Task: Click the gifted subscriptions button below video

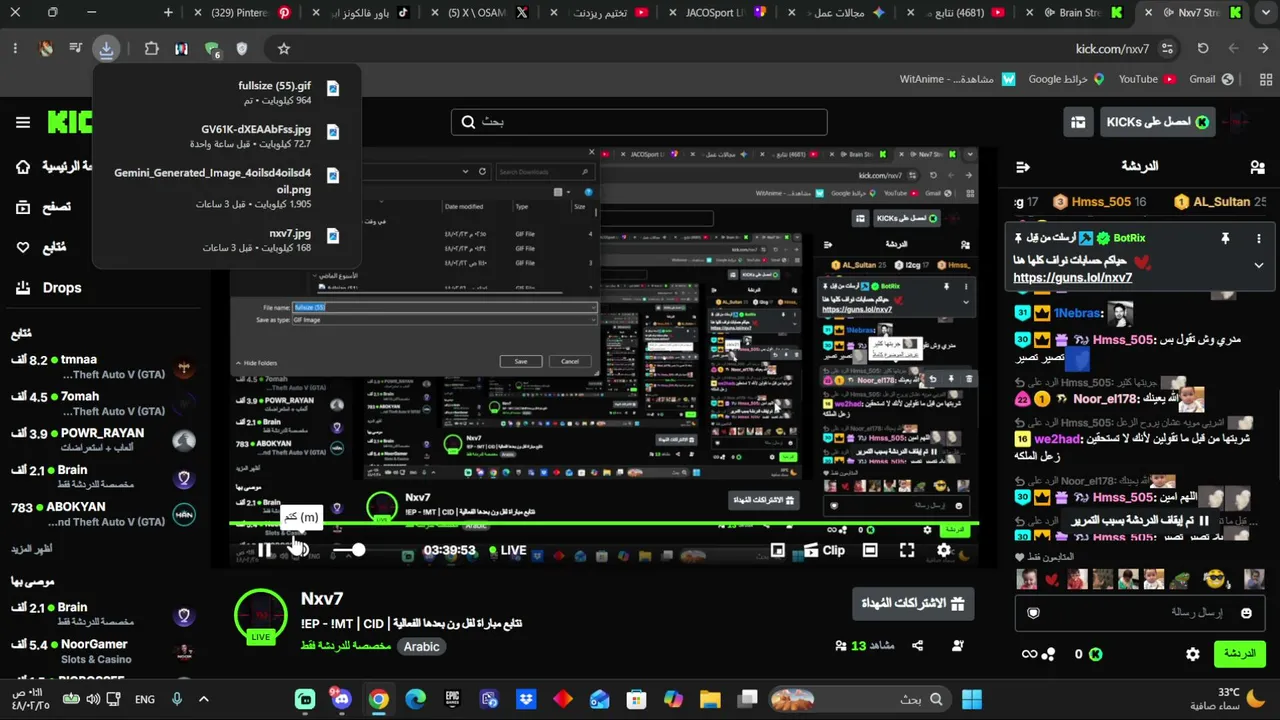Action: pyautogui.click(x=913, y=604)
